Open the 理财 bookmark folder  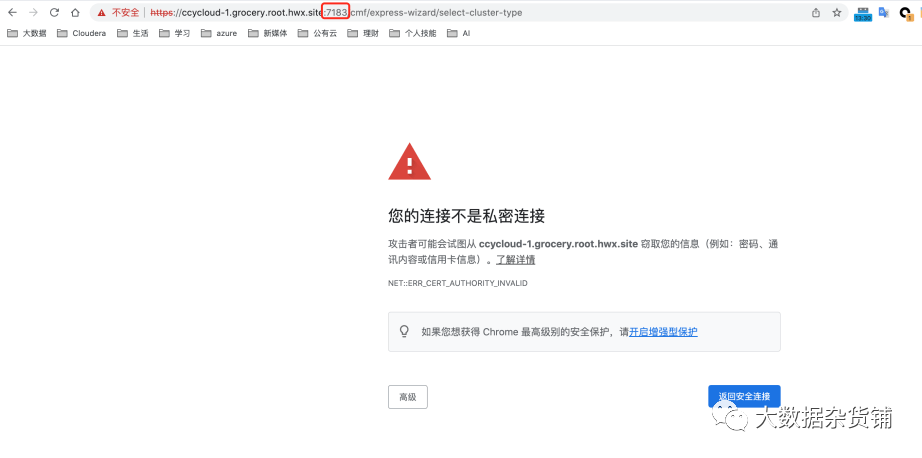(363, 34)
